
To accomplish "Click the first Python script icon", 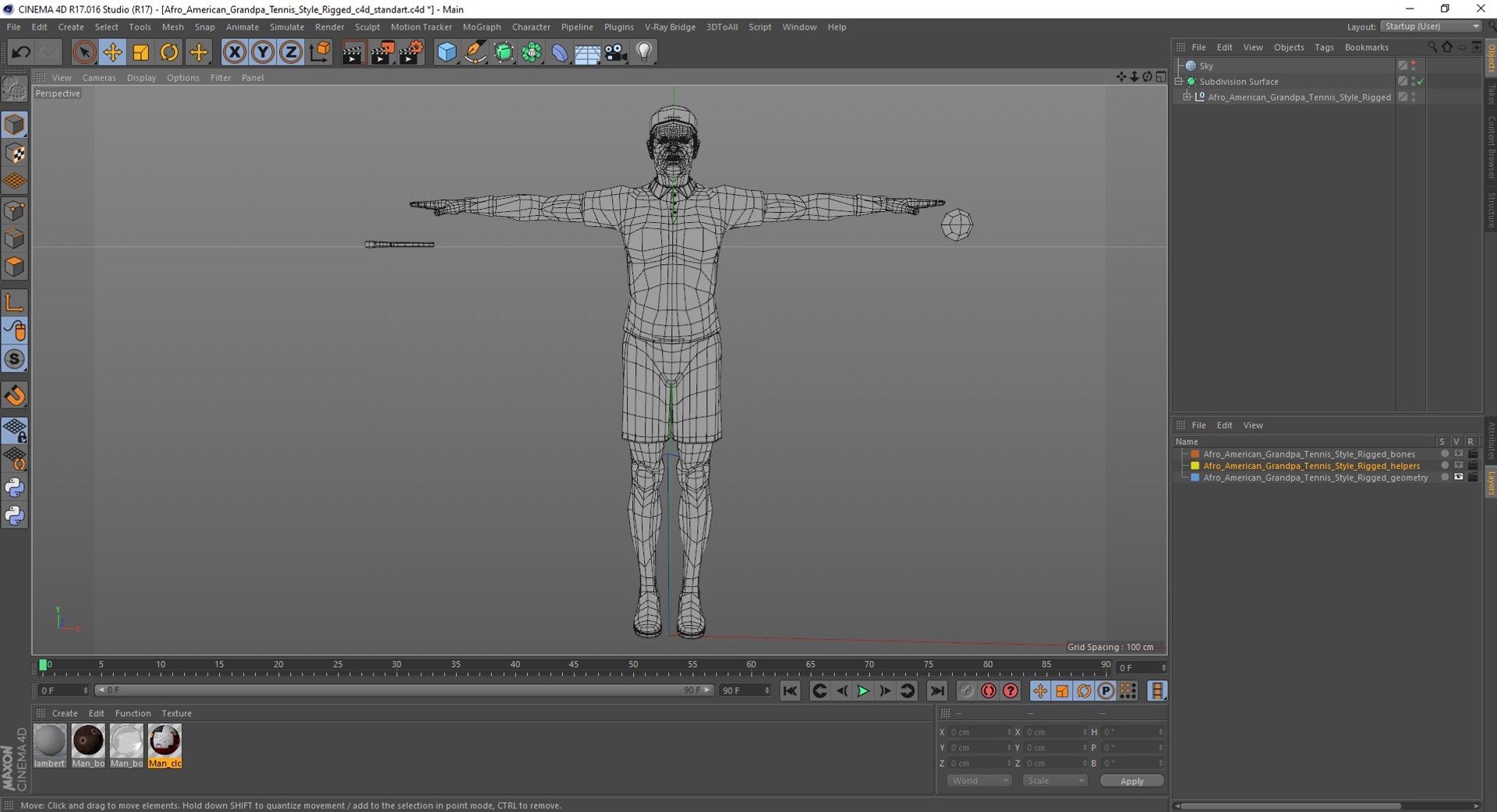I will pos(15,488).
